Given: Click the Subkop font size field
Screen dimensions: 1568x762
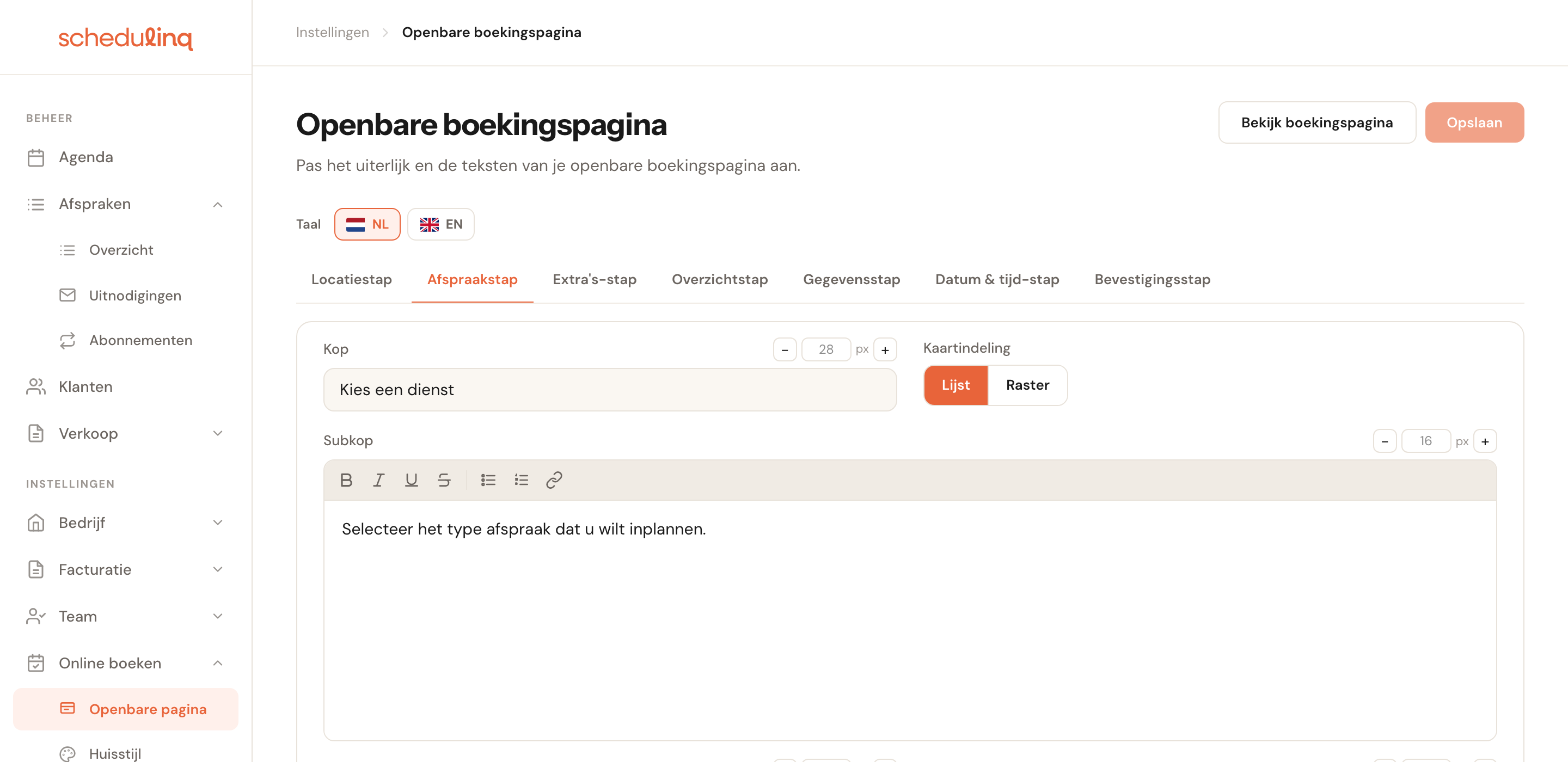Looking at the screenshot, I should click(1426, 441).
